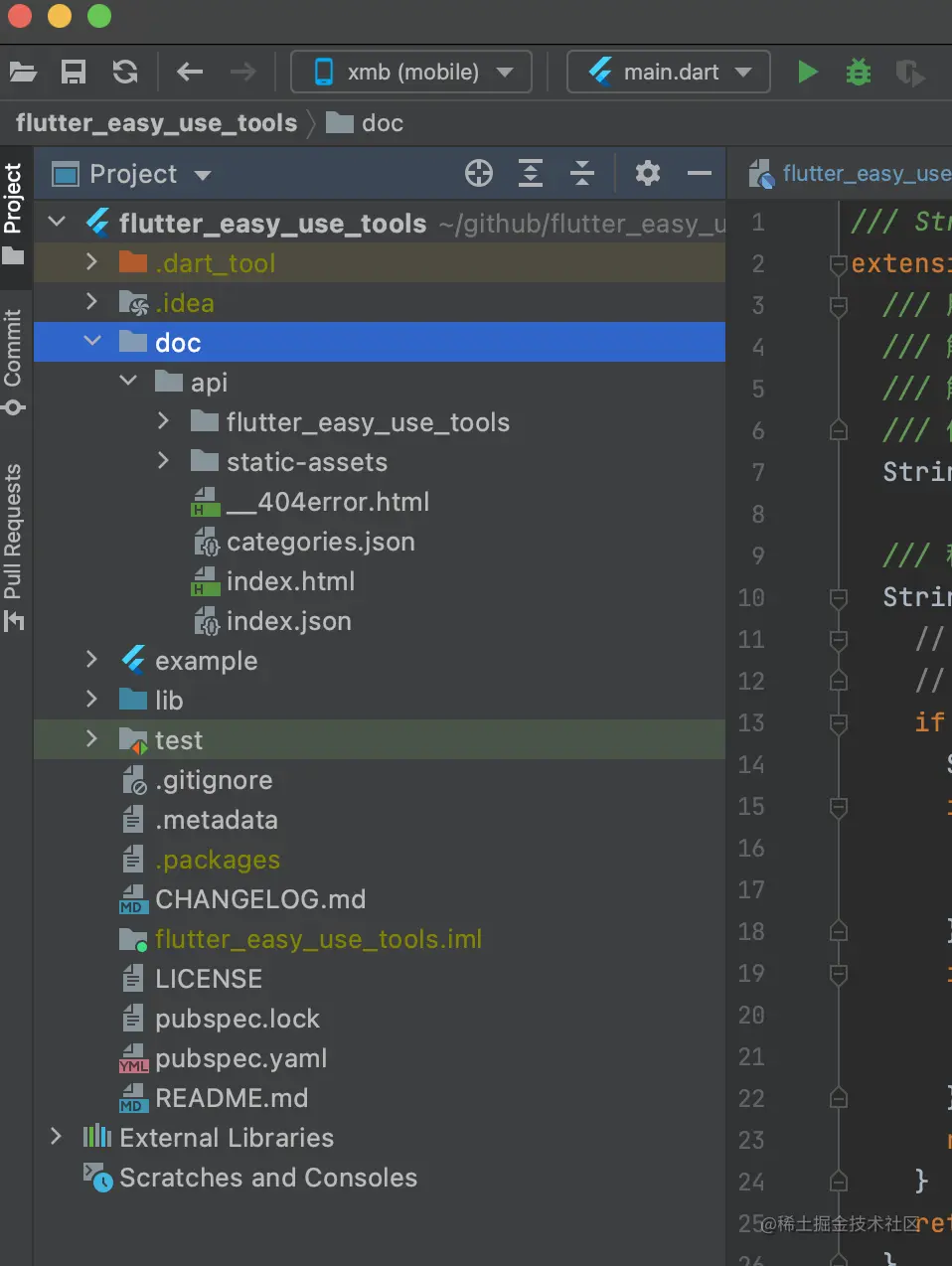
Task: Click the Expand All icon in Project panel
Action: 531,173
